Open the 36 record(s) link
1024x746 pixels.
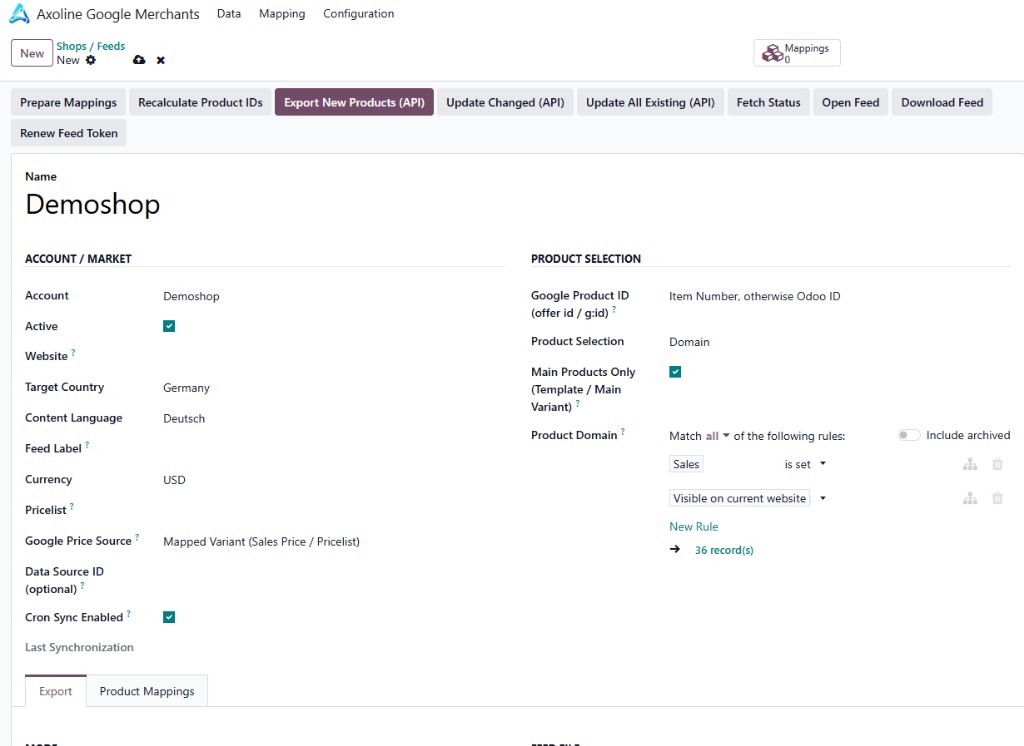[x=724, y=550]
